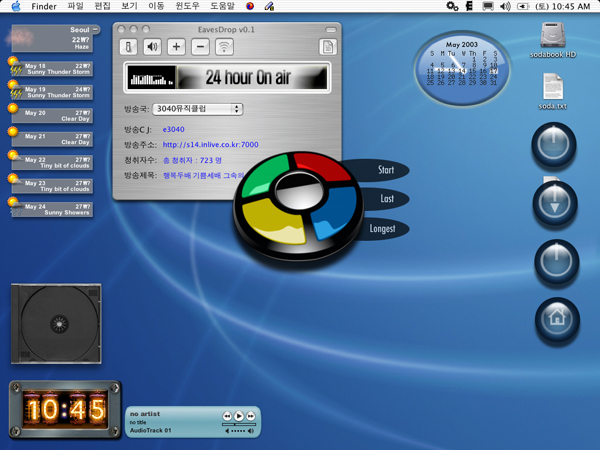The image size is (600, 450).
Task: Open the soda.txt file on desktop
Action: 553,86
